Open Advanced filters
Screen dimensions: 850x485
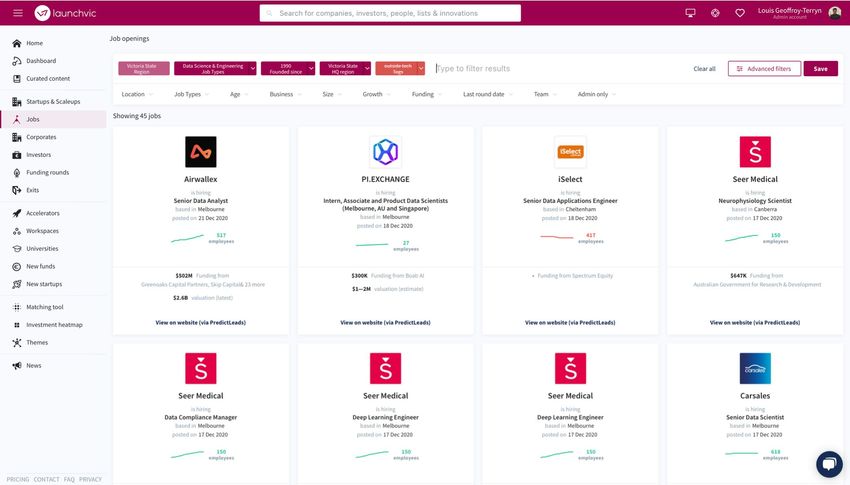764,69
